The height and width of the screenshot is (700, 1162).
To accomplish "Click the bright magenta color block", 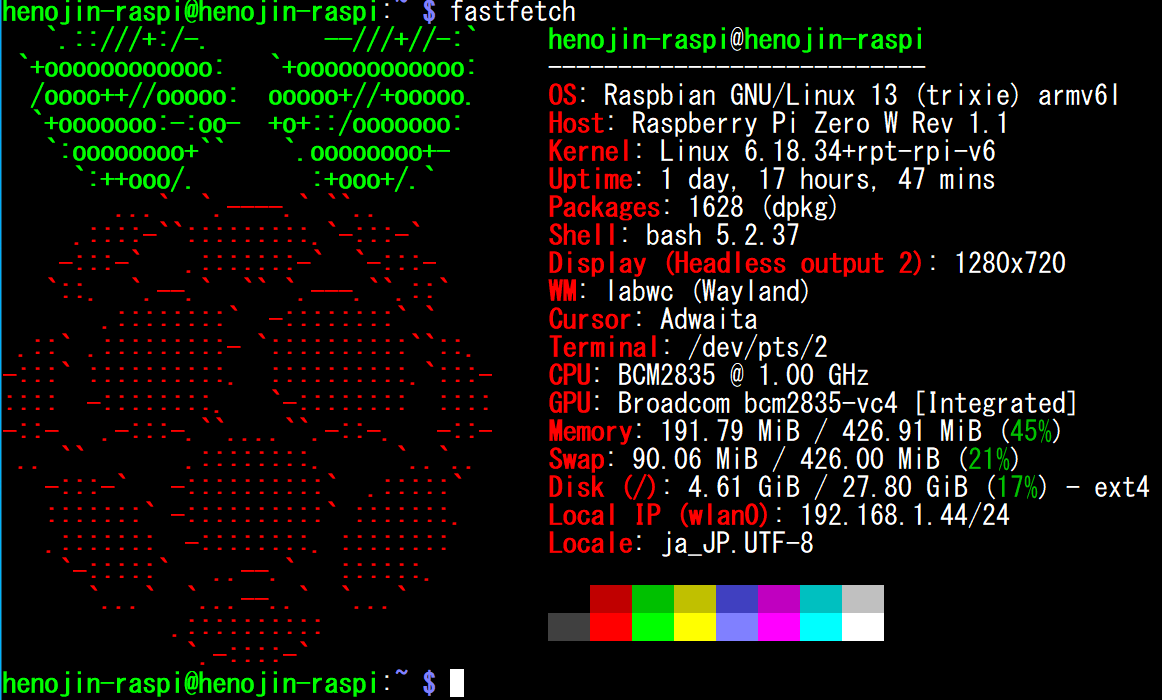I will click(779, 627).
